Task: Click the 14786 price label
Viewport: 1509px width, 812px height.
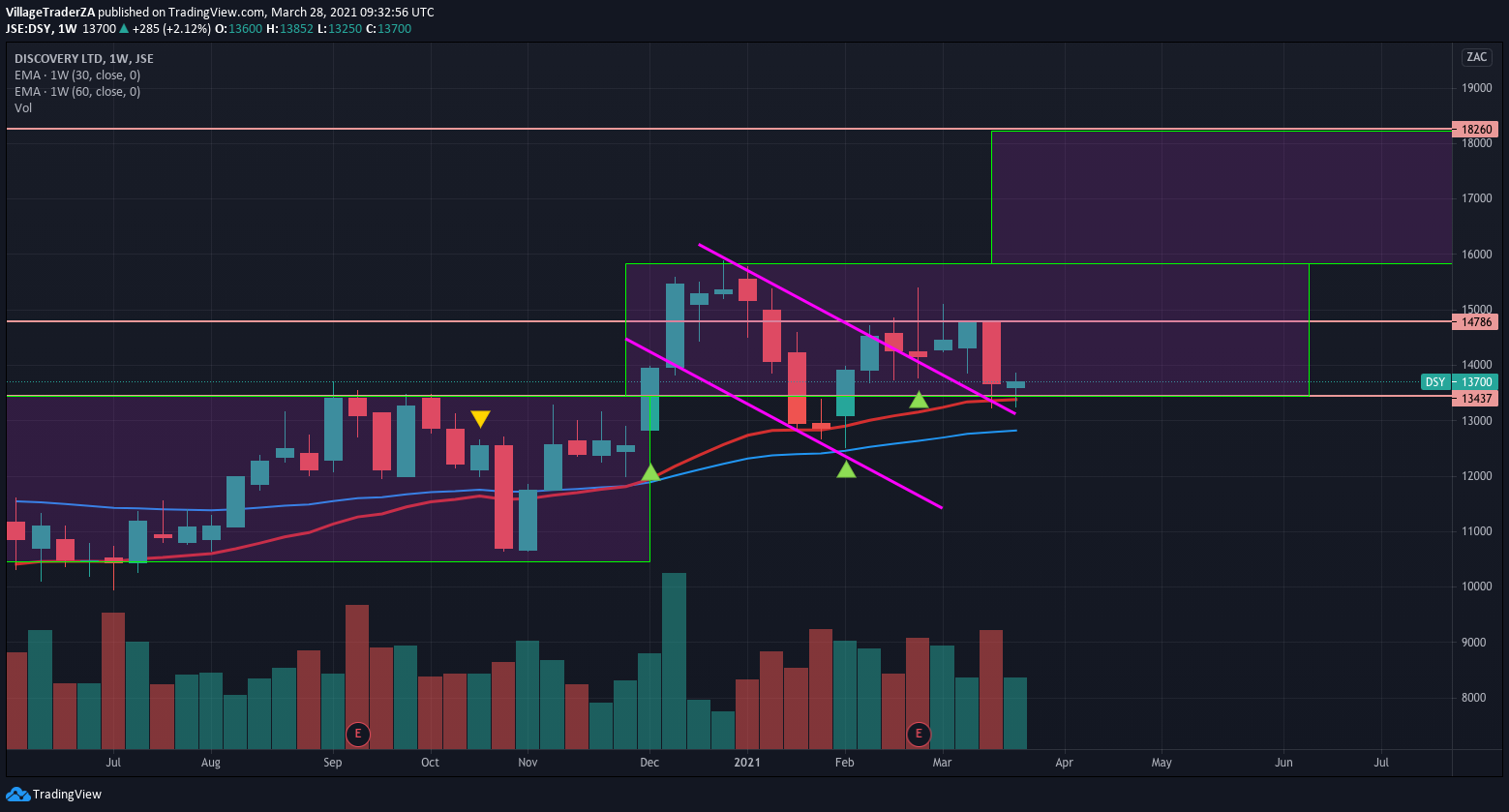Action: click(1475, 321)
